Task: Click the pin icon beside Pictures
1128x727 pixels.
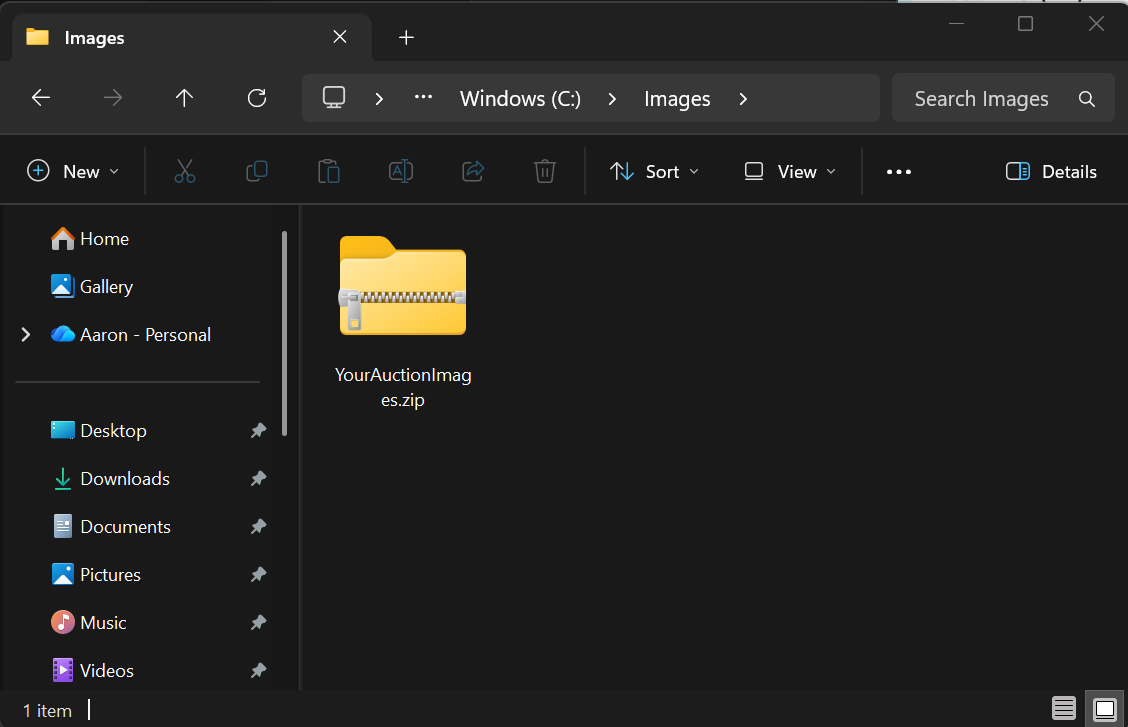Action: [258, 575]
